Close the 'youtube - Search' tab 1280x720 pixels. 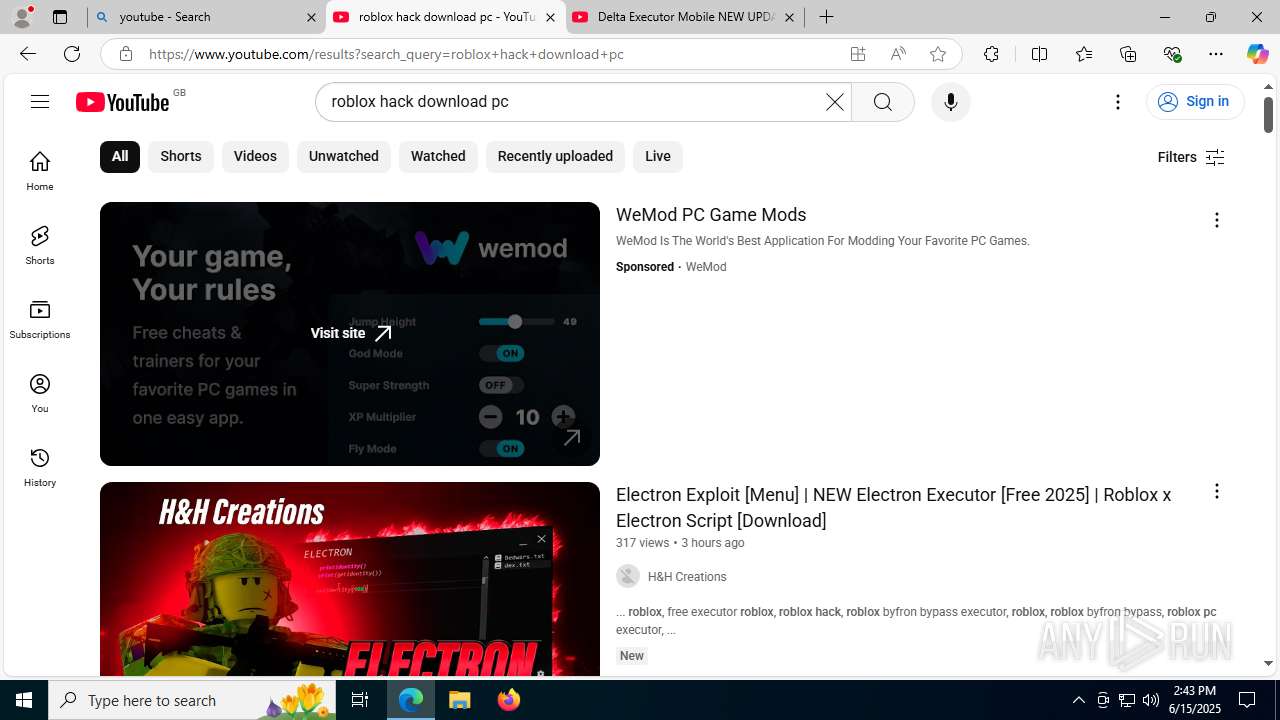311,17
